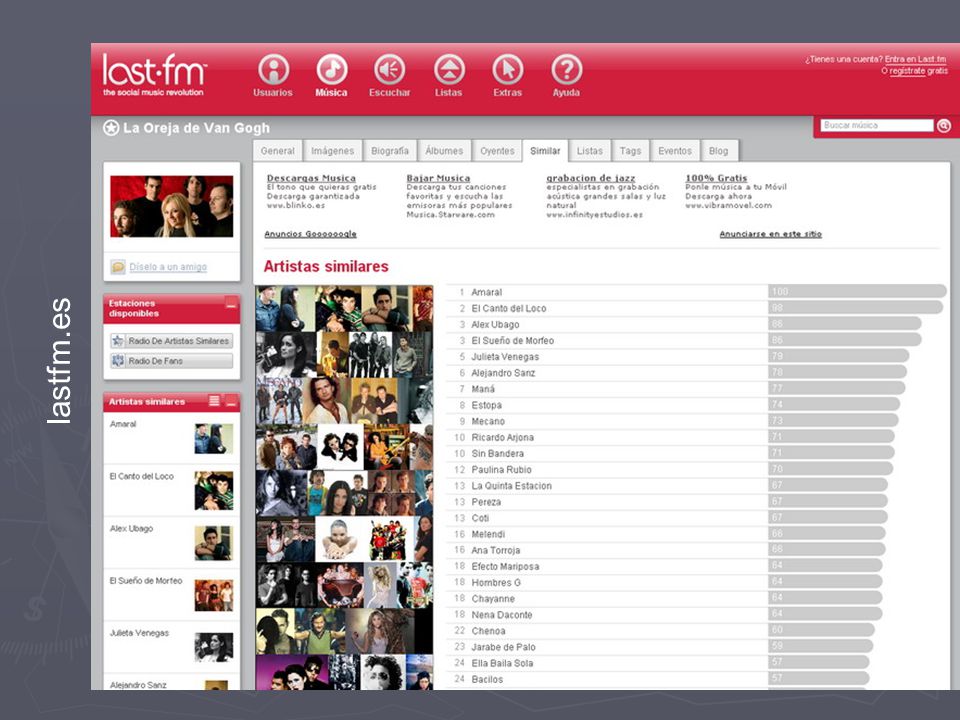Viewport: 960px width, 720px height.
Task: Collapse the Estaciones disponibles panel
Action: point(231,302)
